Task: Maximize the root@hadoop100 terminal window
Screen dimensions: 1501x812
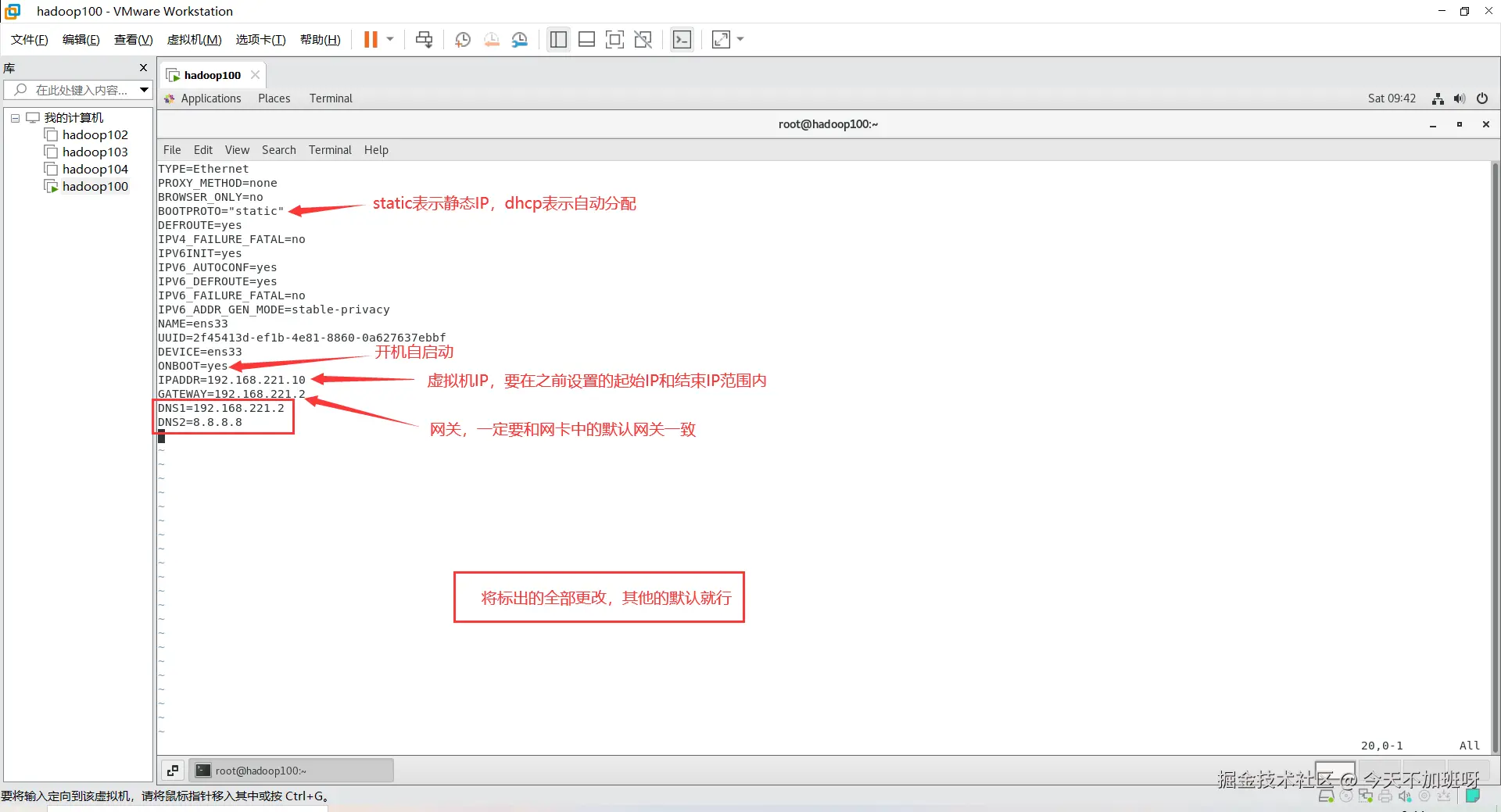Action: click(x=1460, y=124)
